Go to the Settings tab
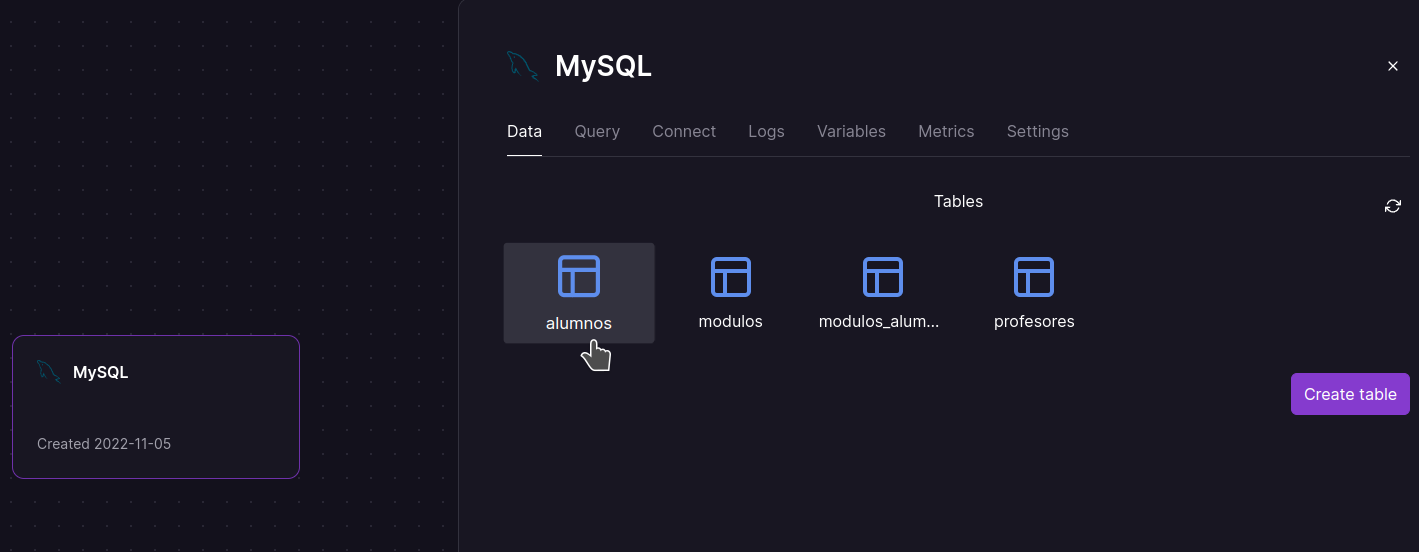Viewport: 1419px width, 552px height. click(x=1037, y=131)
